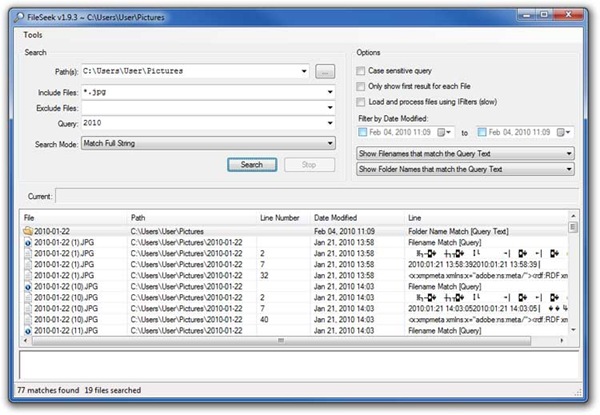Screen dimensions: 600x415
Task: Open the Include Files dropdown arrow
Action: tap(330, 92)
